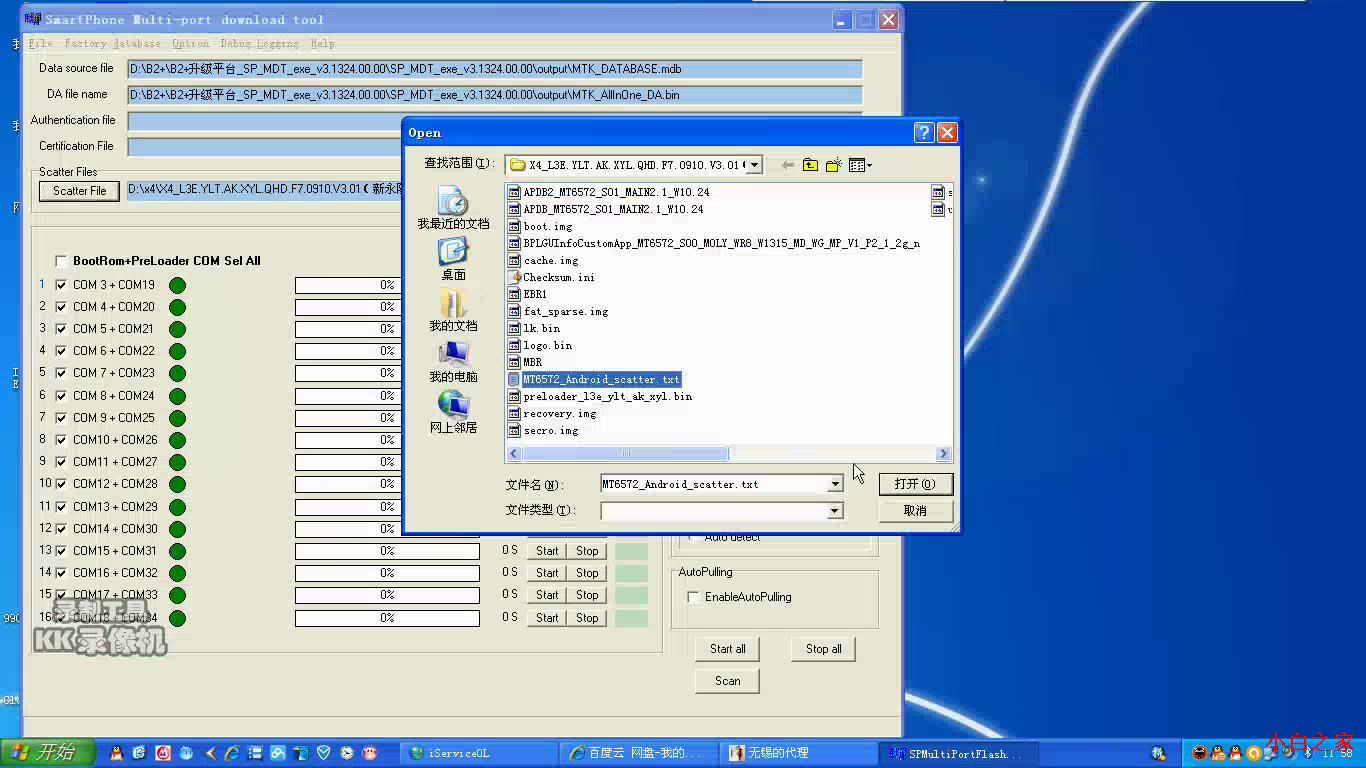
Task: Enable the EnableAutoPulling checkbox
Action: pos(693,597)
